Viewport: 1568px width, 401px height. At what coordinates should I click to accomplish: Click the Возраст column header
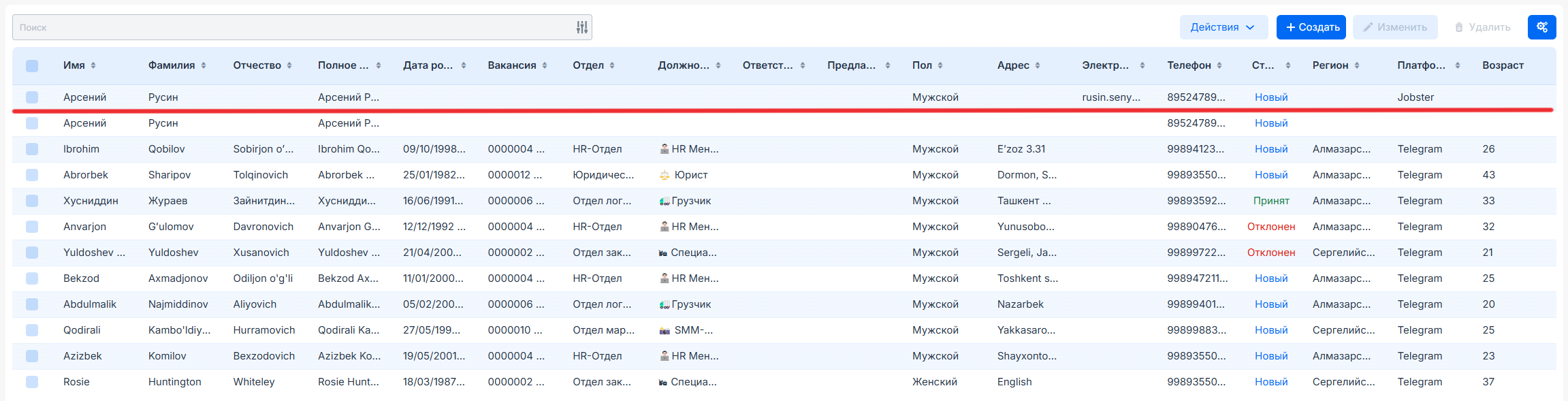(x=1503, y=65)
